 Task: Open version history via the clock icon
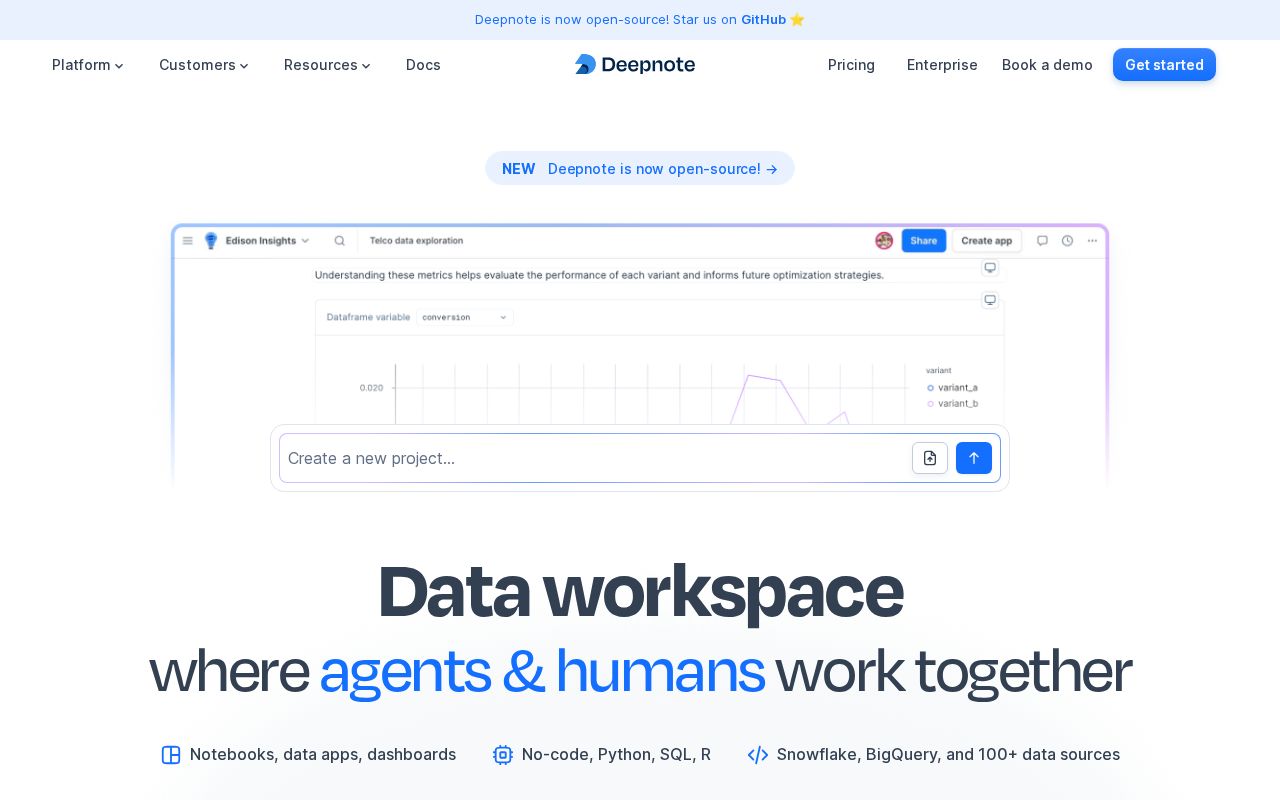[1067, 241]
